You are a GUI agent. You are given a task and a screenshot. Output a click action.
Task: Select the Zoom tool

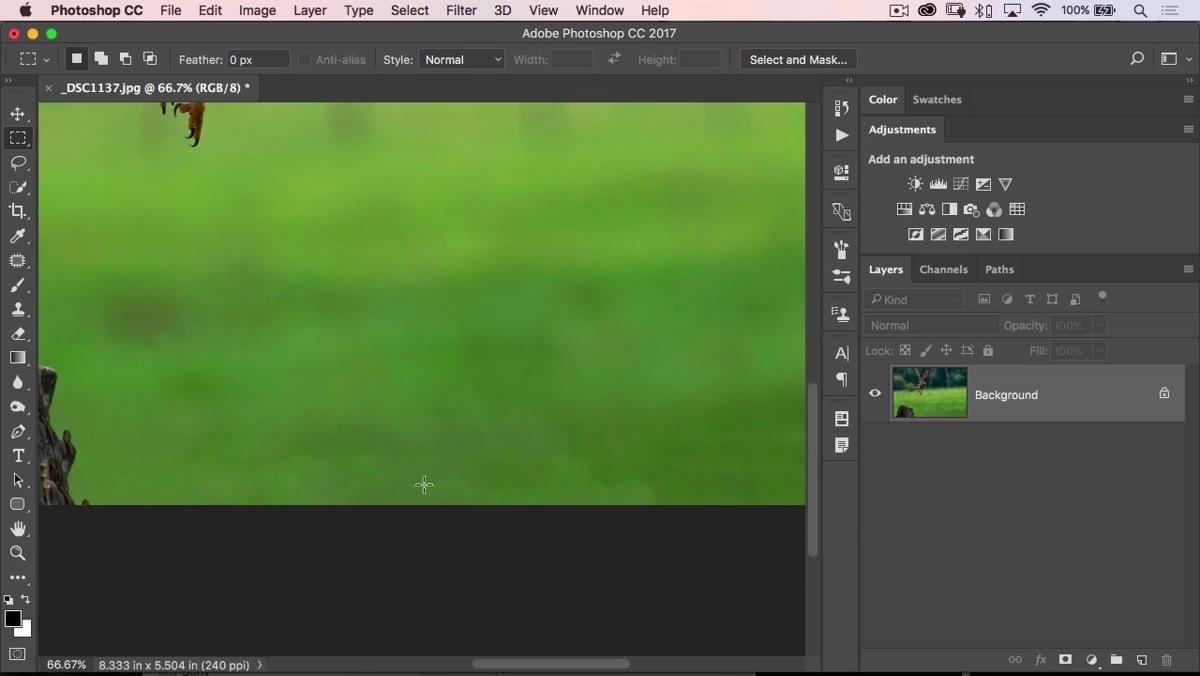coord(18,553)
